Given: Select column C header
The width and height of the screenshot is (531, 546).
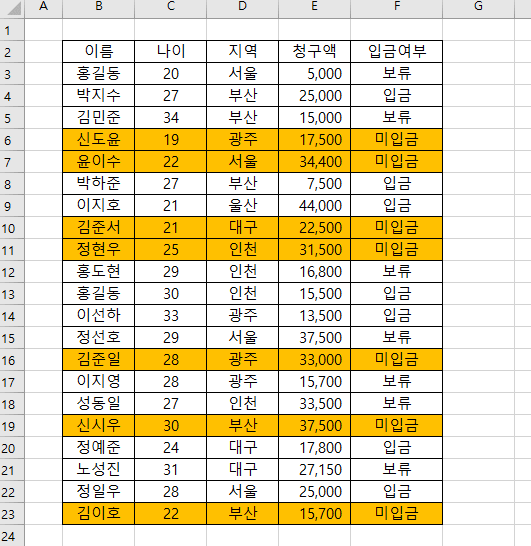Looking at the screenshot, I should 171,9.
